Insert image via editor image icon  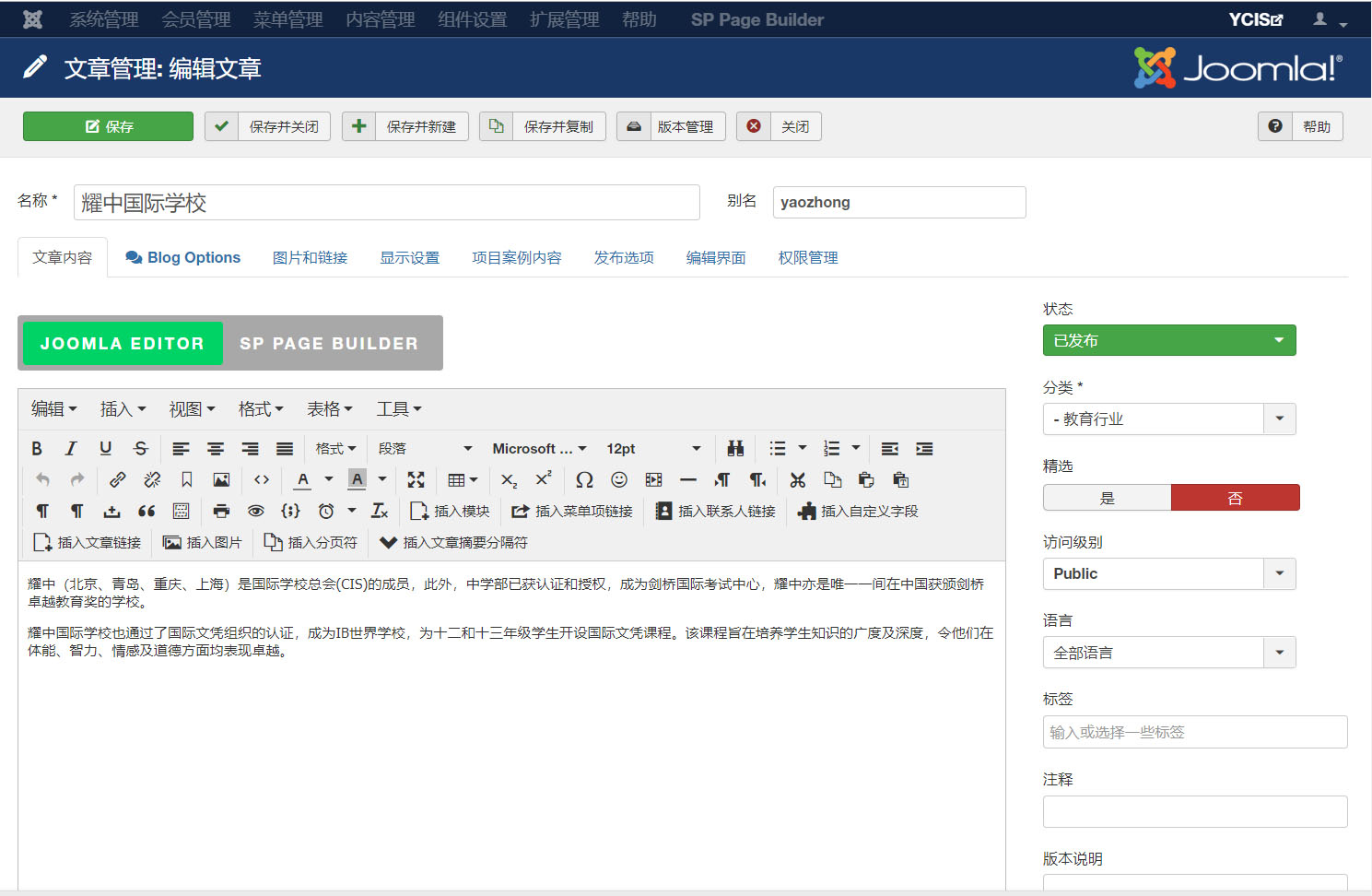[221, 480]
